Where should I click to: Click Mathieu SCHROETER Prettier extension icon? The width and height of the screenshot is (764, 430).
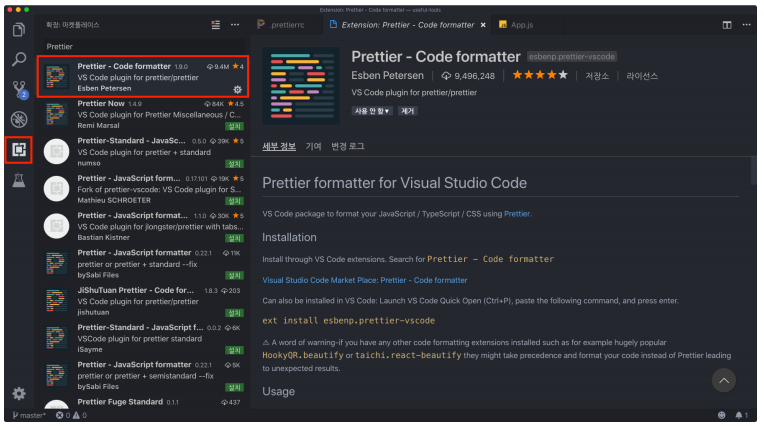(x=57, y=189)
